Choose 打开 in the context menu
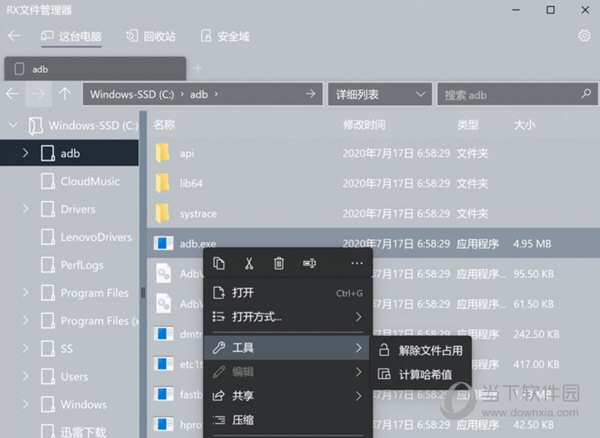 coord(243,293)
